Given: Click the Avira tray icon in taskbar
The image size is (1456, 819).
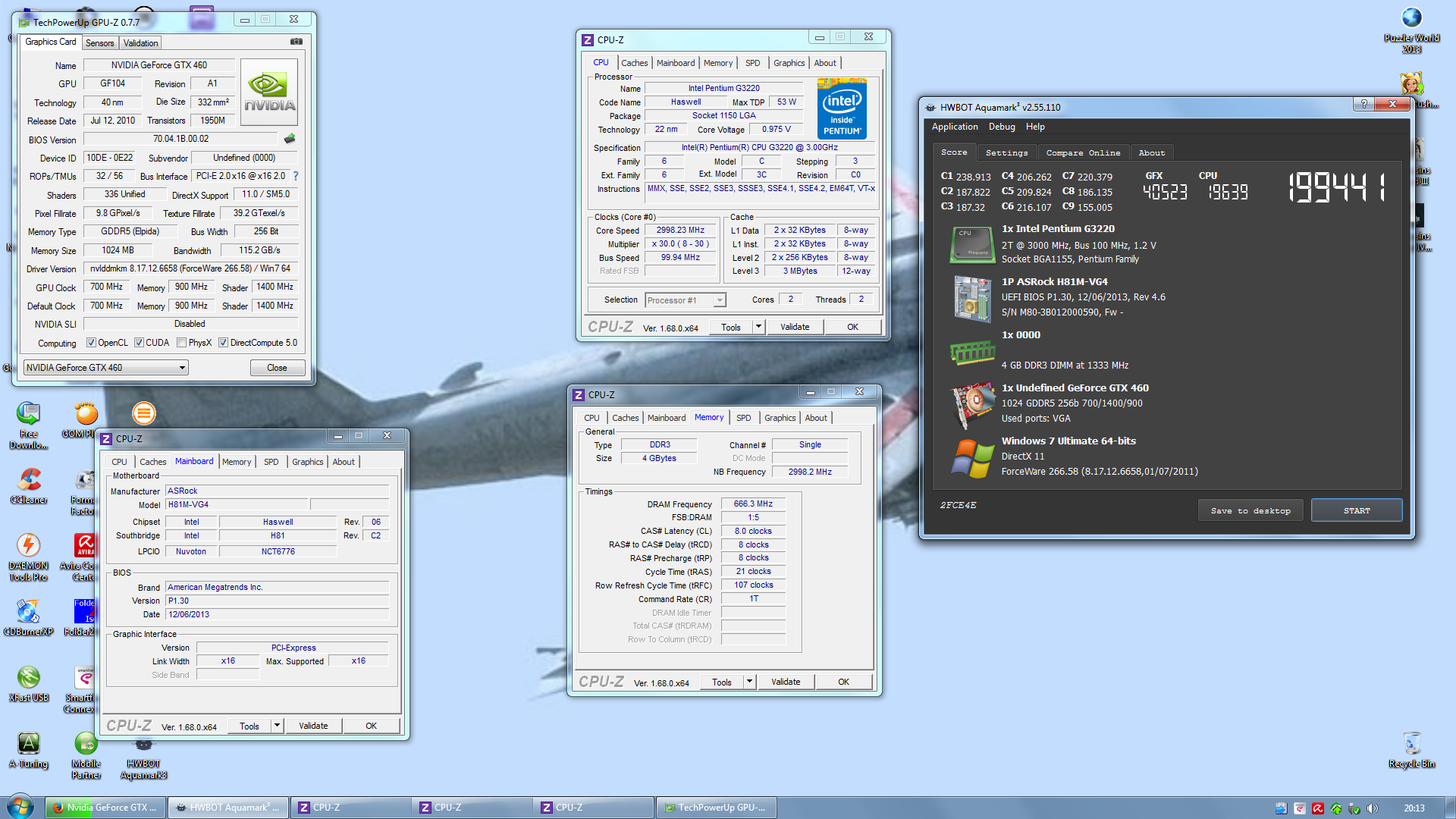Looking at the screenshot, I should pos(1318,808).
